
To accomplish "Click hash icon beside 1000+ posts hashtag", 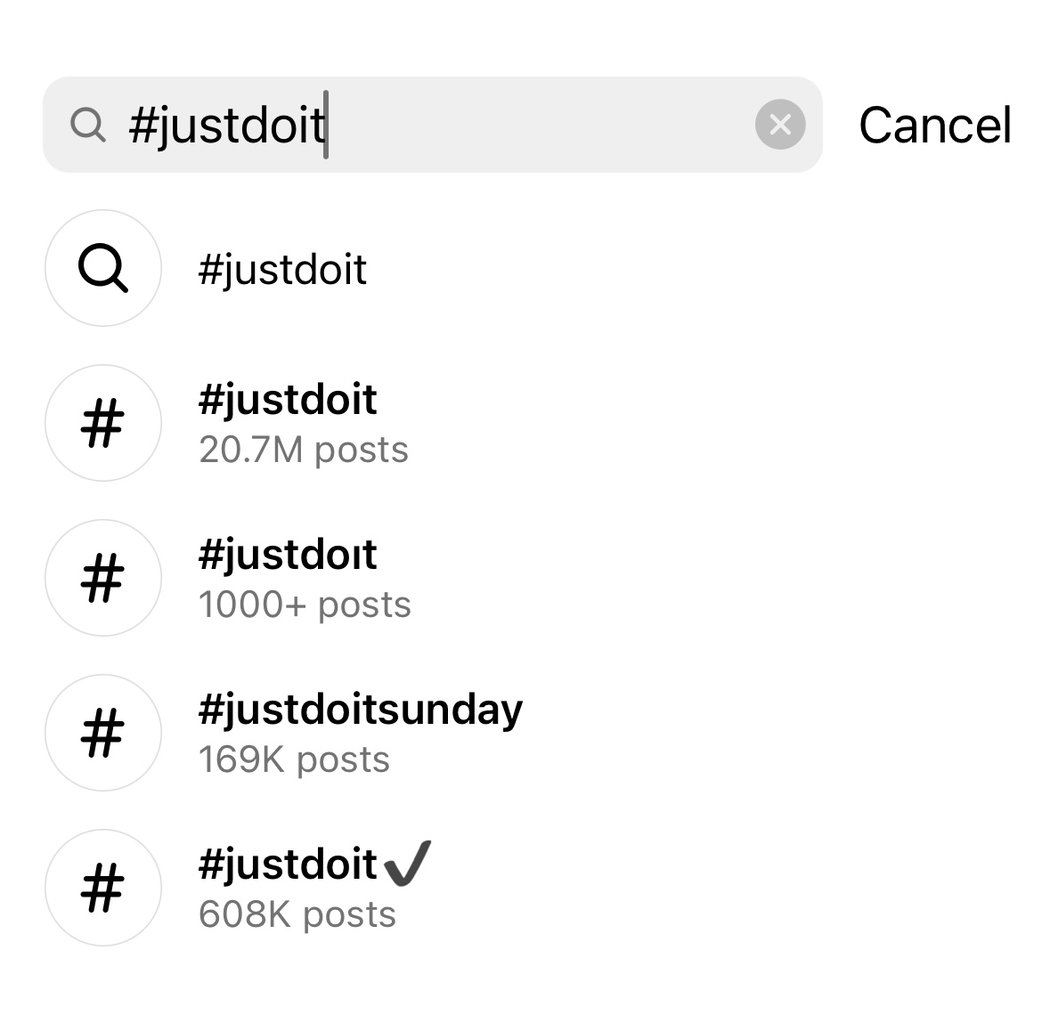I will click(103, 578).
